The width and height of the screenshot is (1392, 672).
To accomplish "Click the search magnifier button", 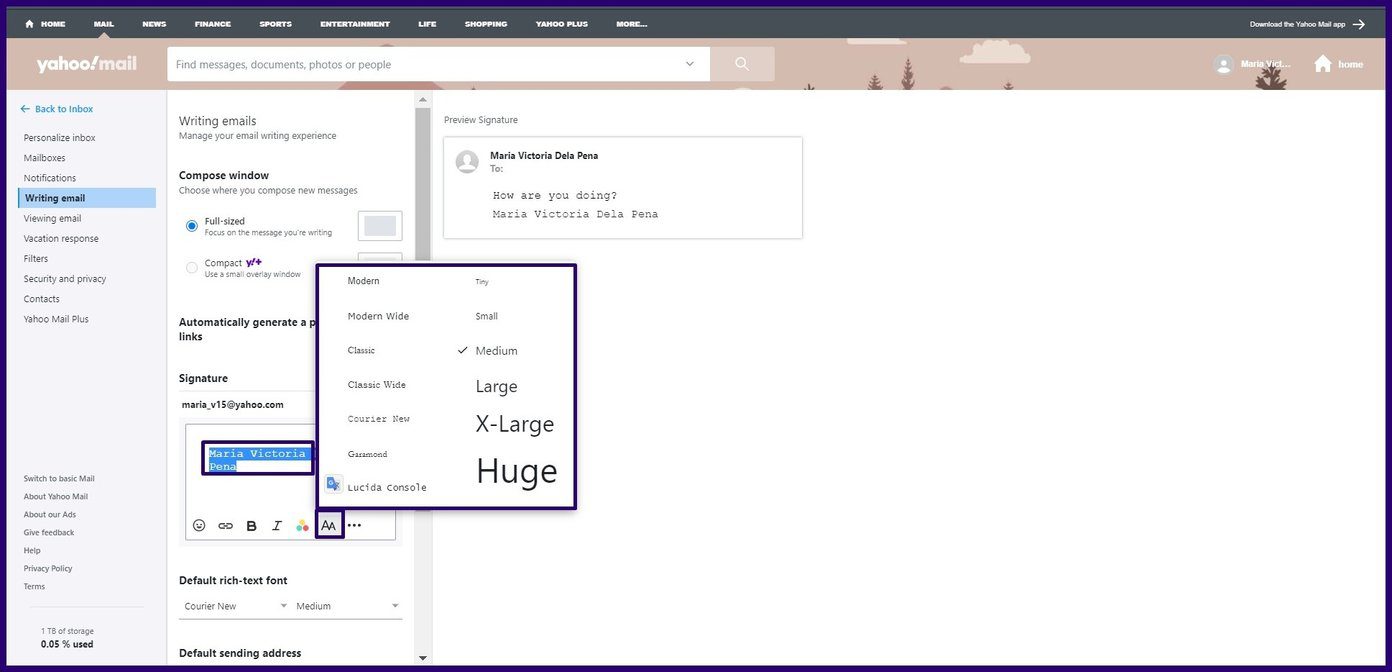I will (x=742, y=64).
